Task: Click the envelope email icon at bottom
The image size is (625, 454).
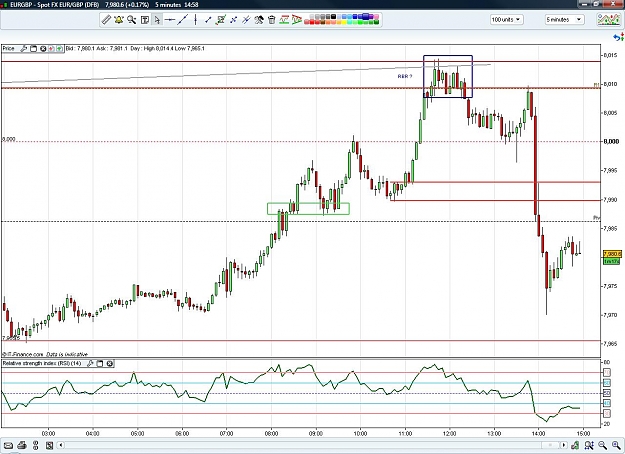Action: click(8, 445)
